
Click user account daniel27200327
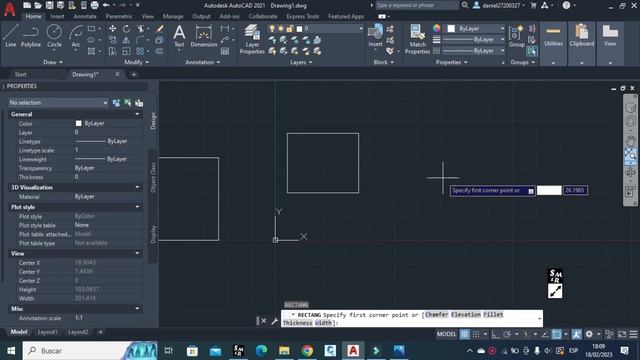click(x=501, y=5)
